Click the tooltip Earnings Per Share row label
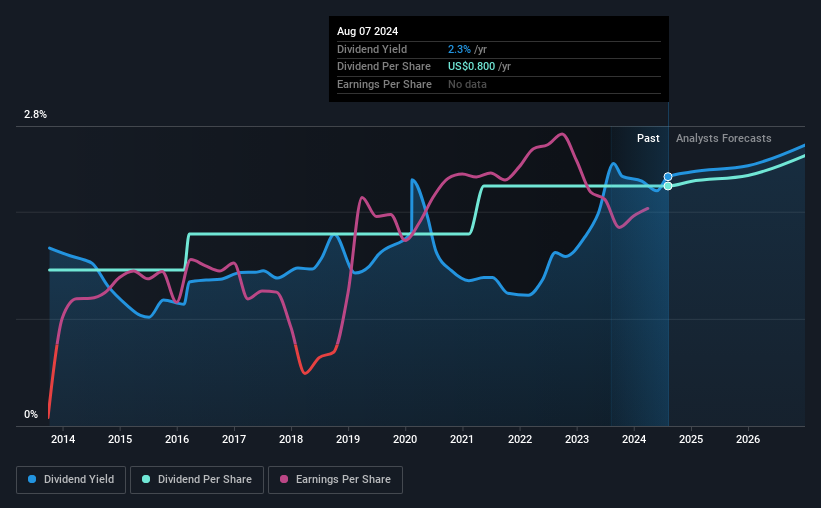 tap(384, 84)
